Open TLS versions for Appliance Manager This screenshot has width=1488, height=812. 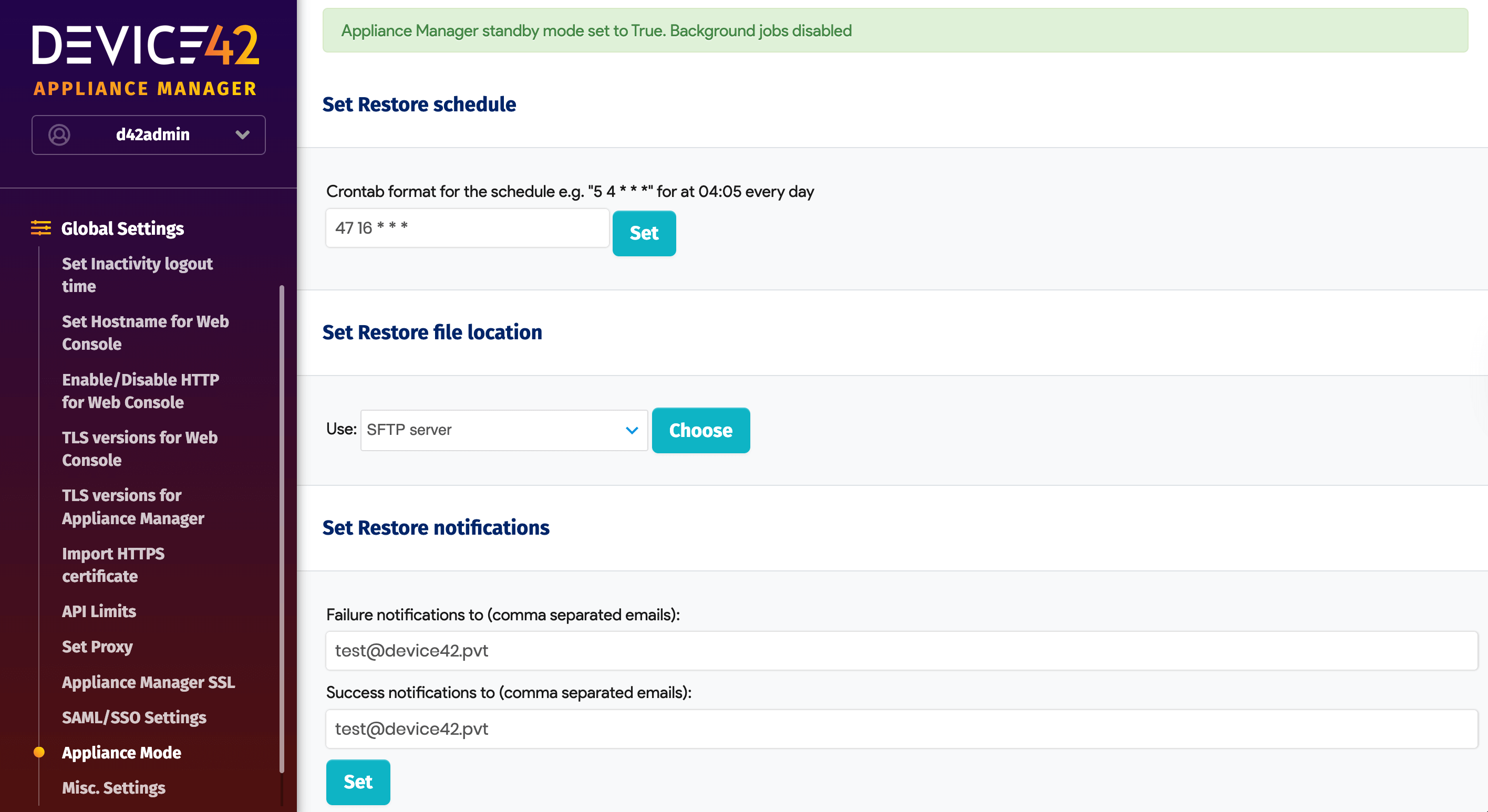tap(133, 507)
